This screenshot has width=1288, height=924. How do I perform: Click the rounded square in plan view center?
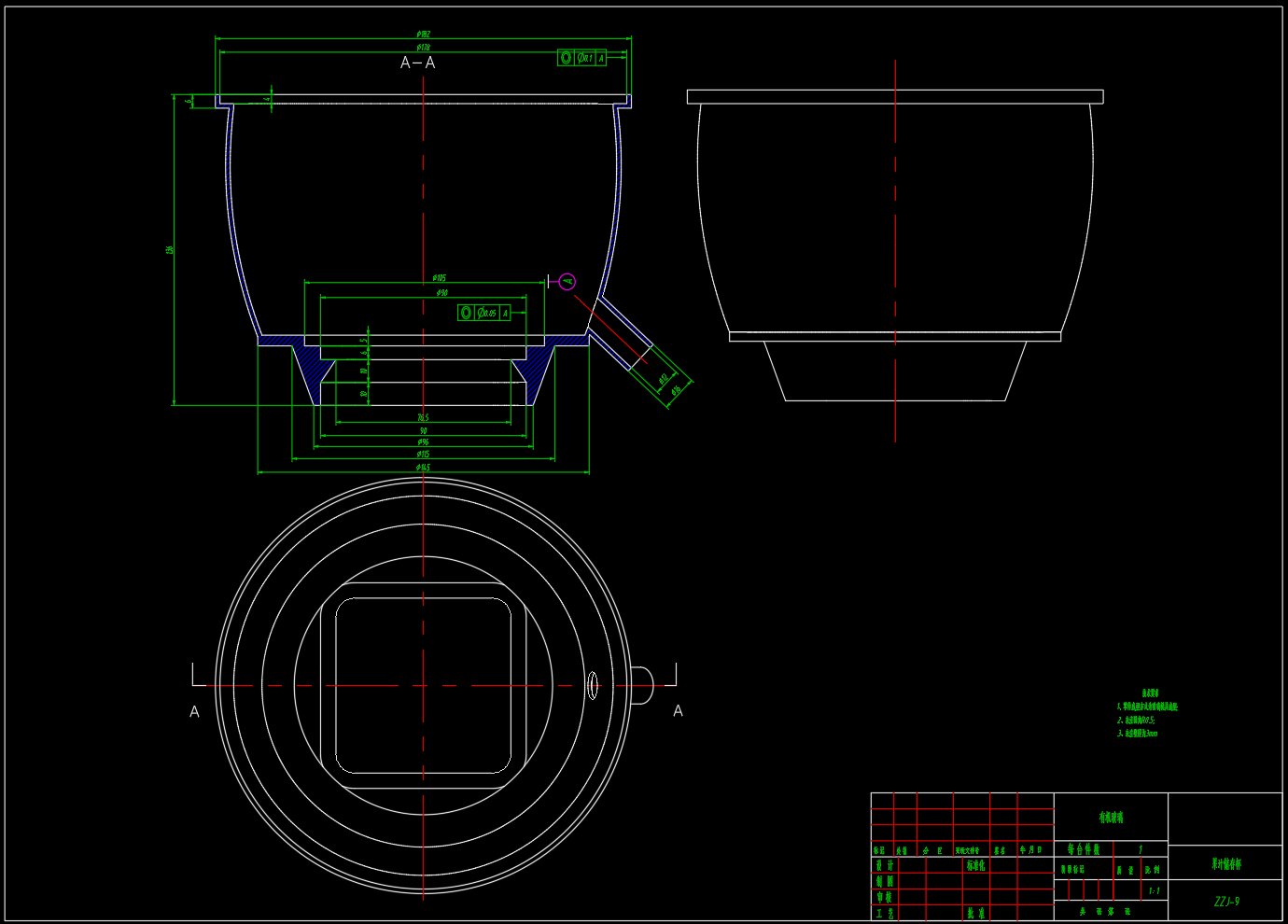[x=423, y=686]
